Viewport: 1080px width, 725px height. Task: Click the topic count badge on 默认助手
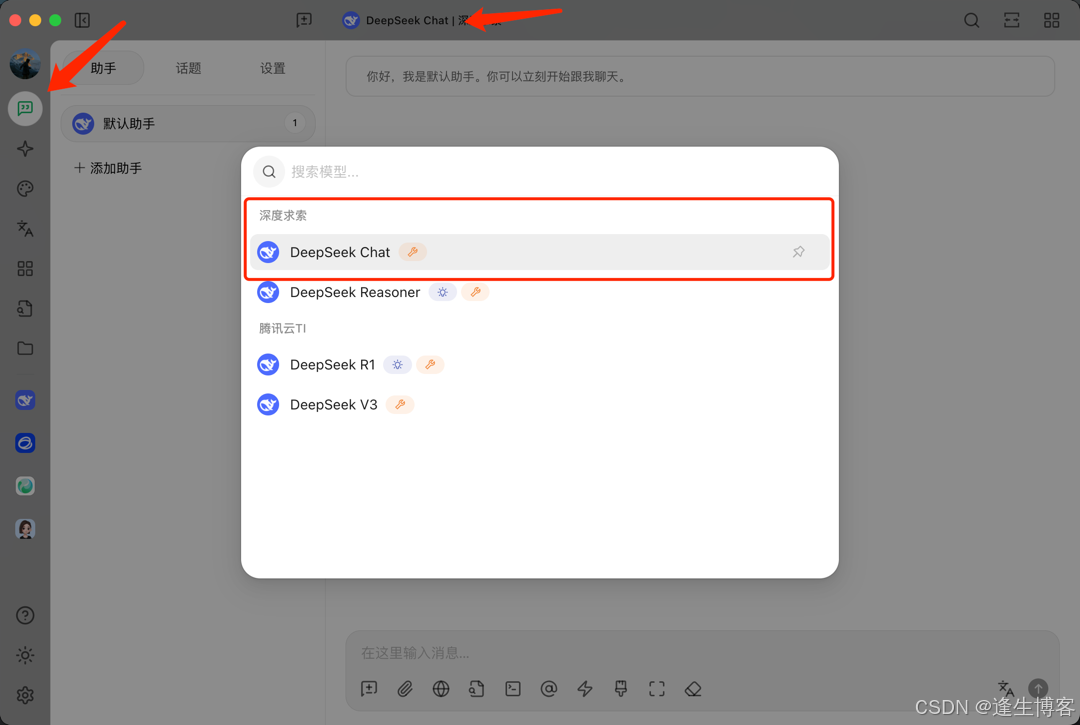(x=295, y=123)
